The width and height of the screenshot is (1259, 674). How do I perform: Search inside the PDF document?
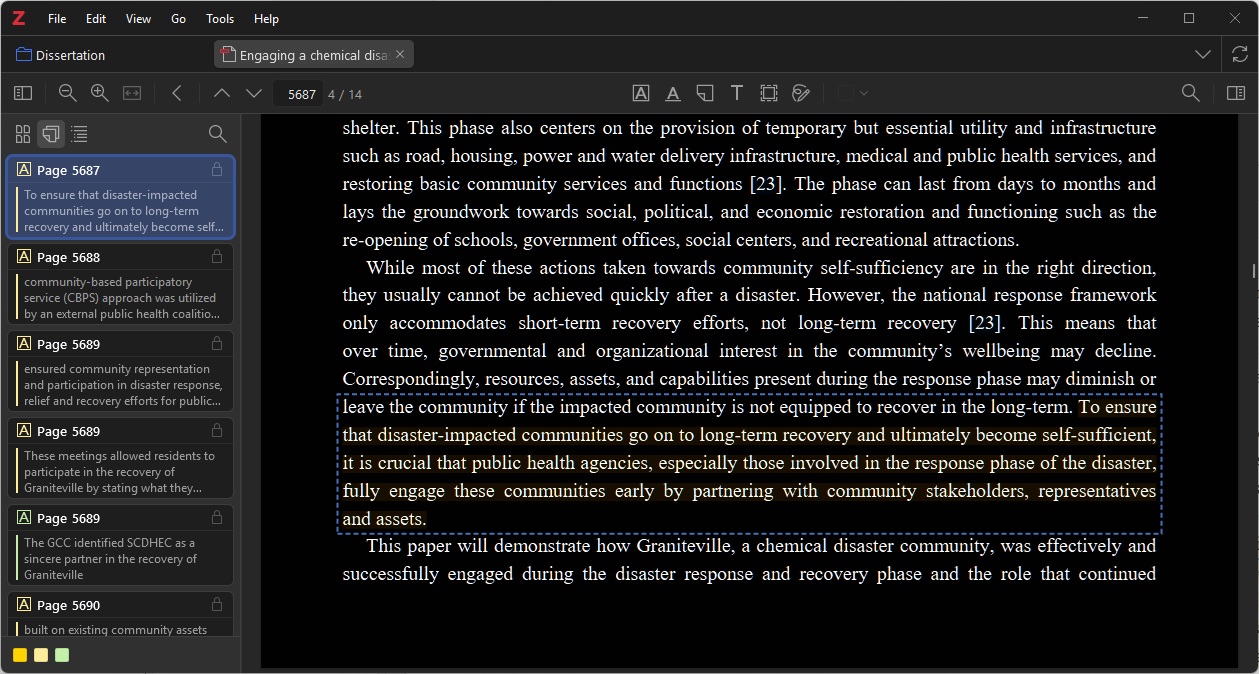[1191, 93]
